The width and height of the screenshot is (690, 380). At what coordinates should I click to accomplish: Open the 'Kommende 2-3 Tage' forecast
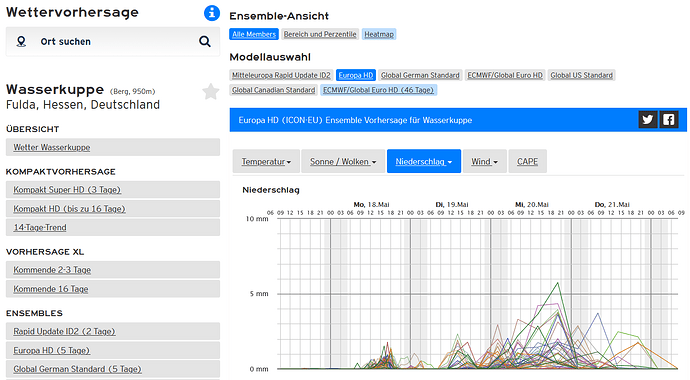tap(113, 270)
